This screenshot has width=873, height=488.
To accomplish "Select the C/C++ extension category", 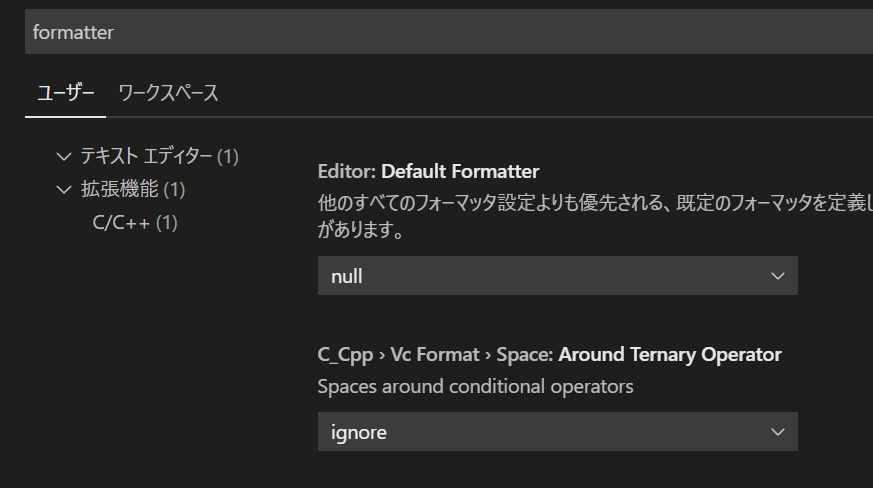I will pyautogui.click(x=121, y=222).
